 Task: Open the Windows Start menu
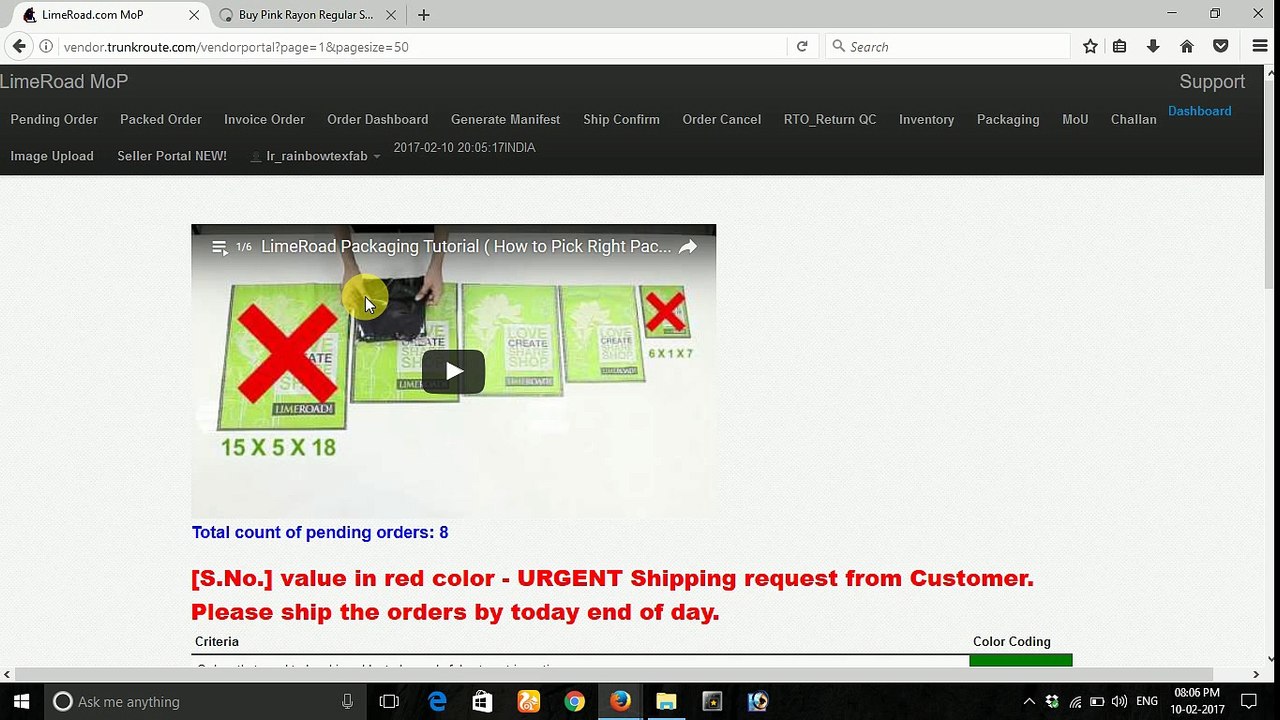(21, 701)
